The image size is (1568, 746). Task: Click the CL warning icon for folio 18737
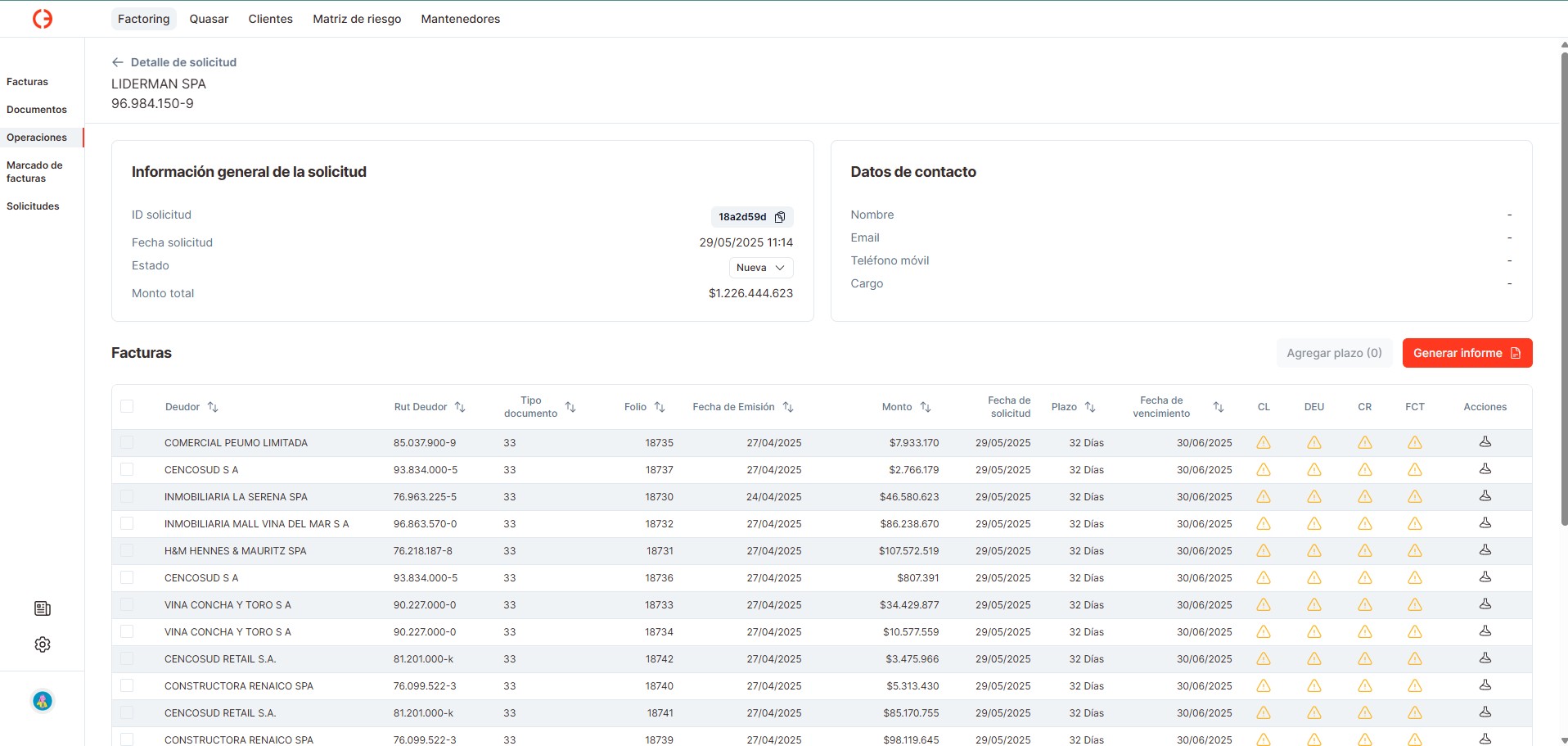(x=1264, y=470)
